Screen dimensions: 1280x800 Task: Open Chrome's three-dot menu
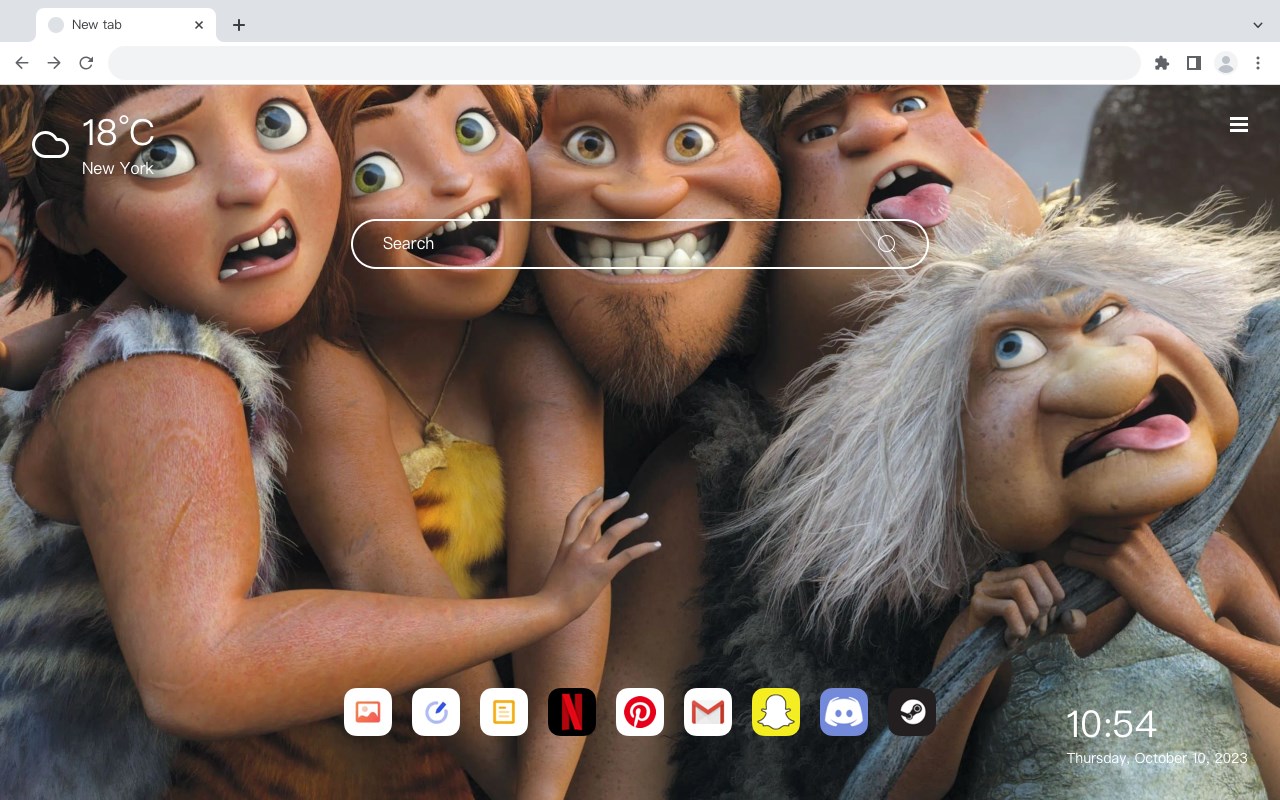tap(1258, 63)
